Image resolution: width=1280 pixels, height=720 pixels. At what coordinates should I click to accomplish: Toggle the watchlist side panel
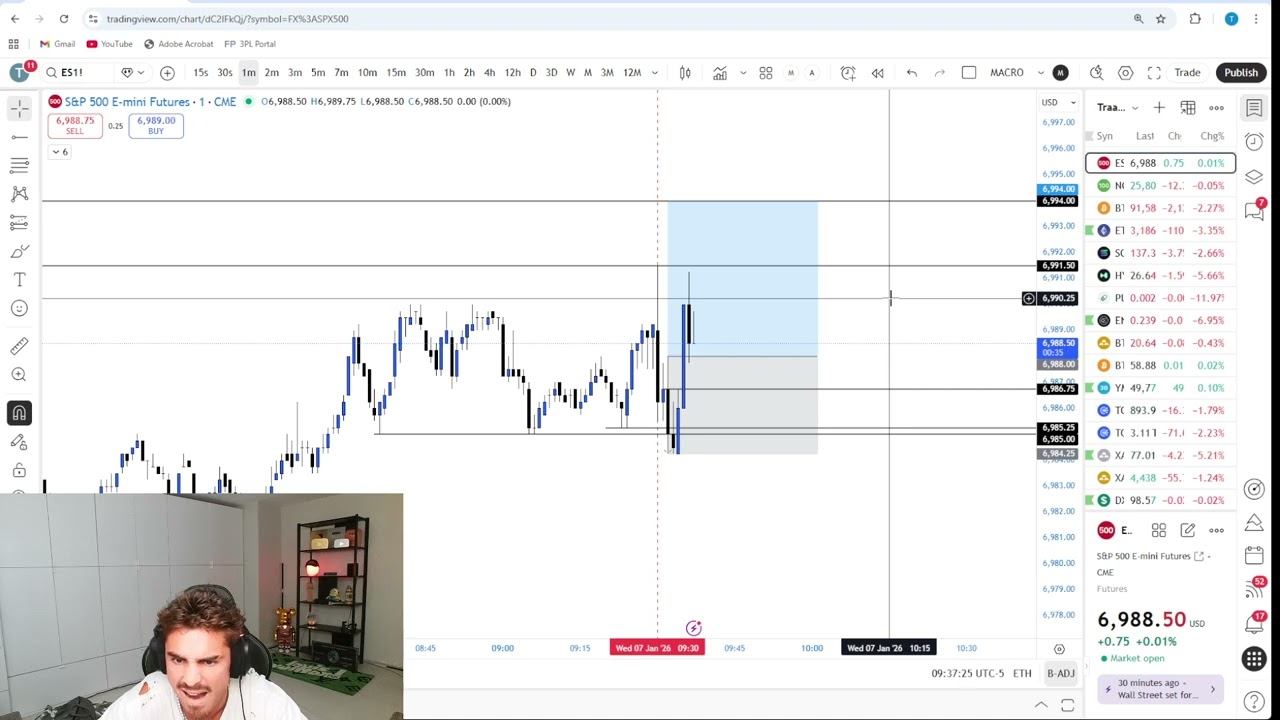1254,107
